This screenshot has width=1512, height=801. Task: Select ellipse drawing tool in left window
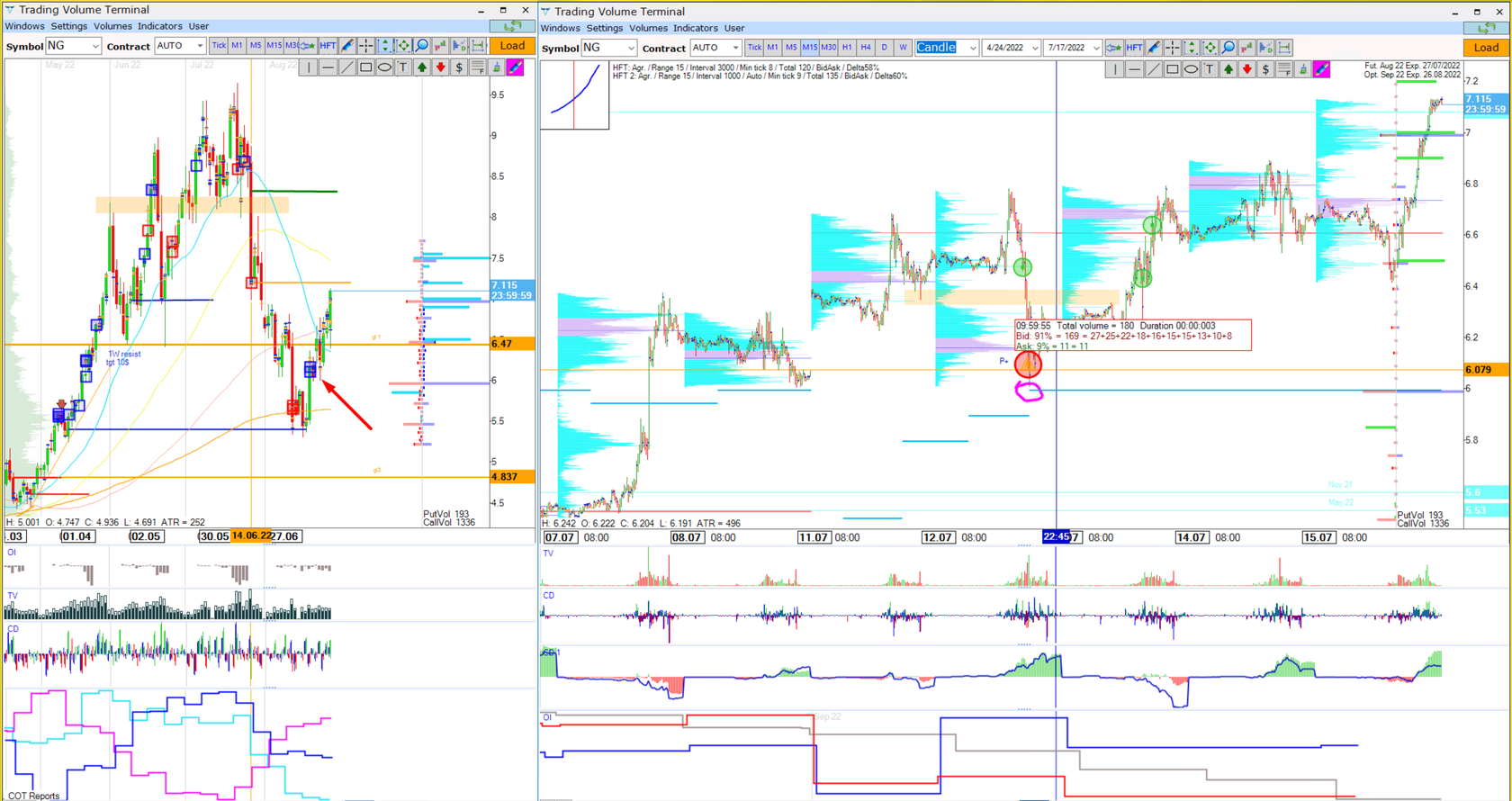tap(384, 67)
